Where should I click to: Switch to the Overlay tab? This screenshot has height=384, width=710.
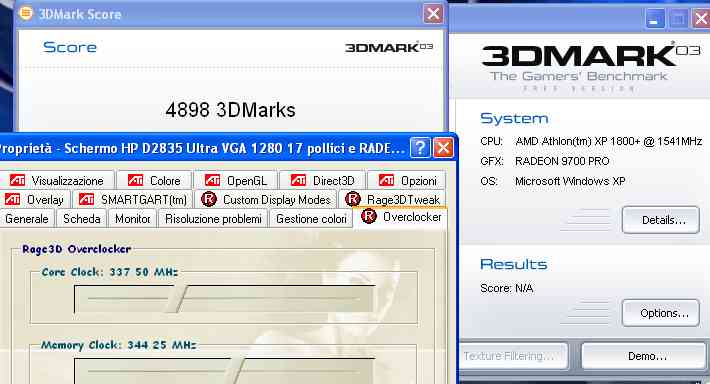point(34,200)
